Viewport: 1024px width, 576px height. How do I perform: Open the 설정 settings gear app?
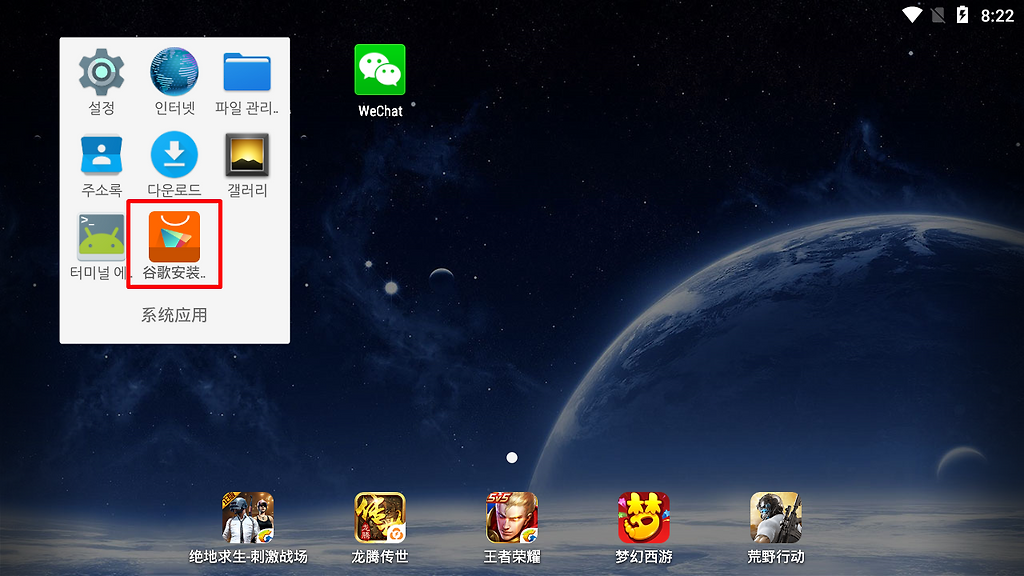[x=101, y=72]
